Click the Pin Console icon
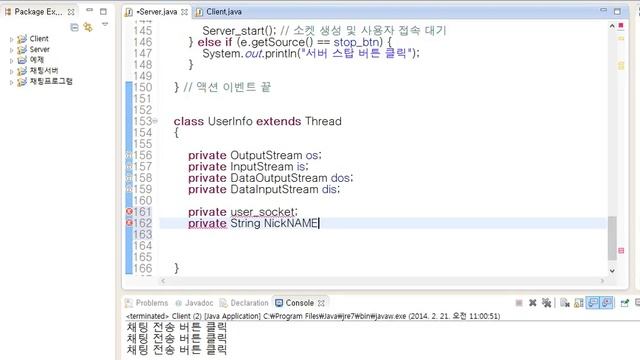Screen dimensions: 640x360 [x=624, y=303]
